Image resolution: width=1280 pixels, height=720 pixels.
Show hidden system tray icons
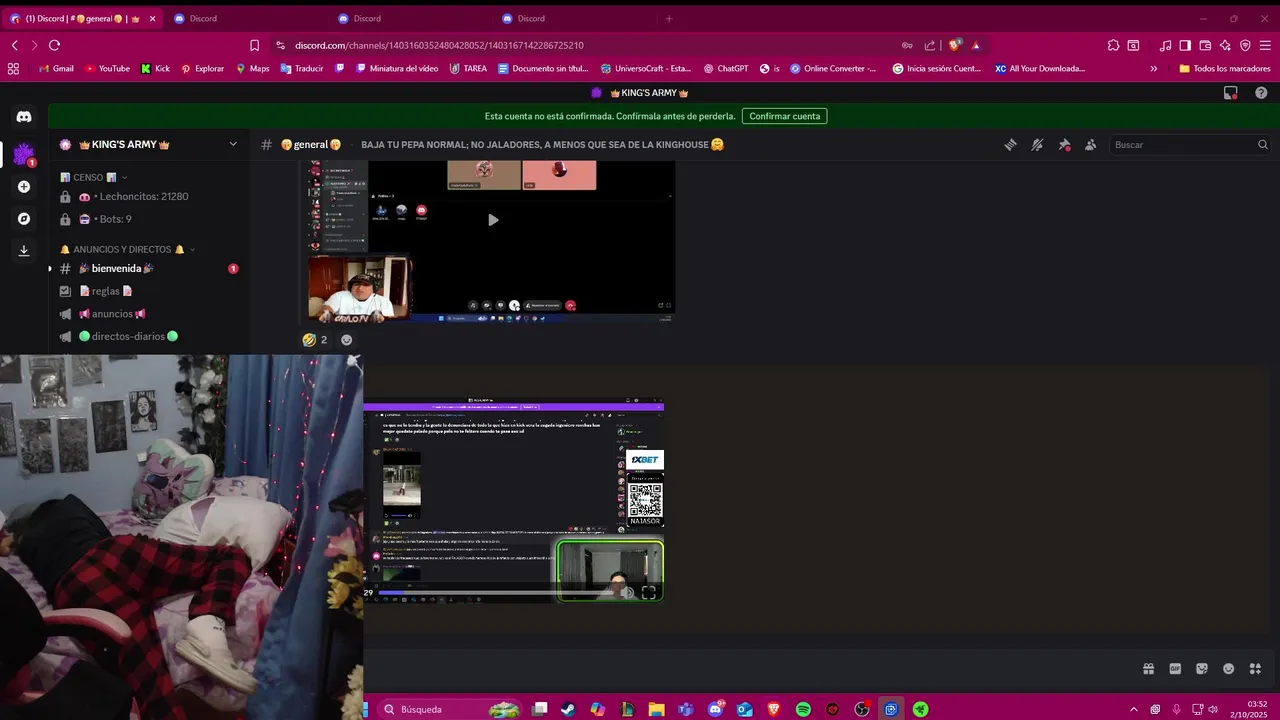tap(1133, 709)
